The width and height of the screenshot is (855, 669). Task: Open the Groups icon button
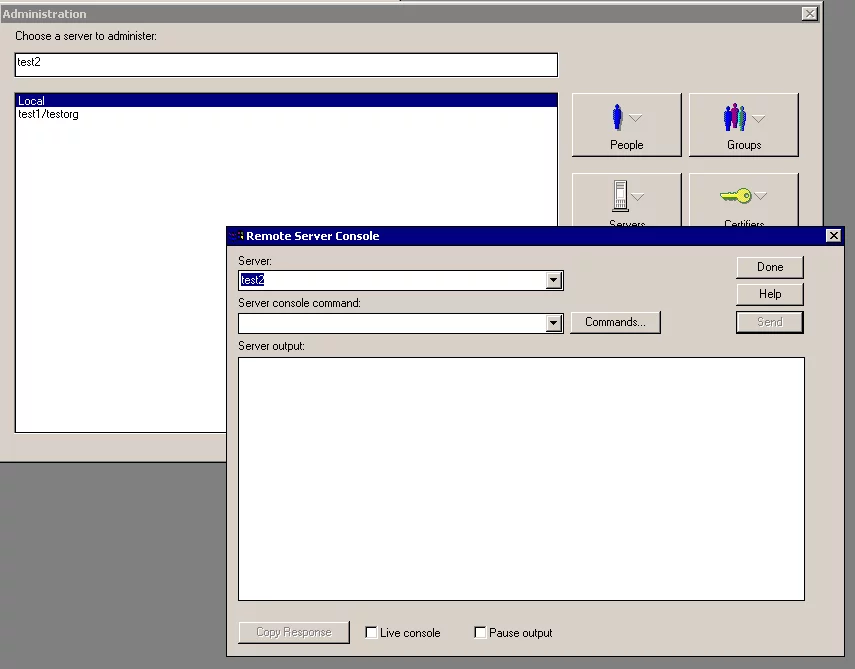point(743,124)
